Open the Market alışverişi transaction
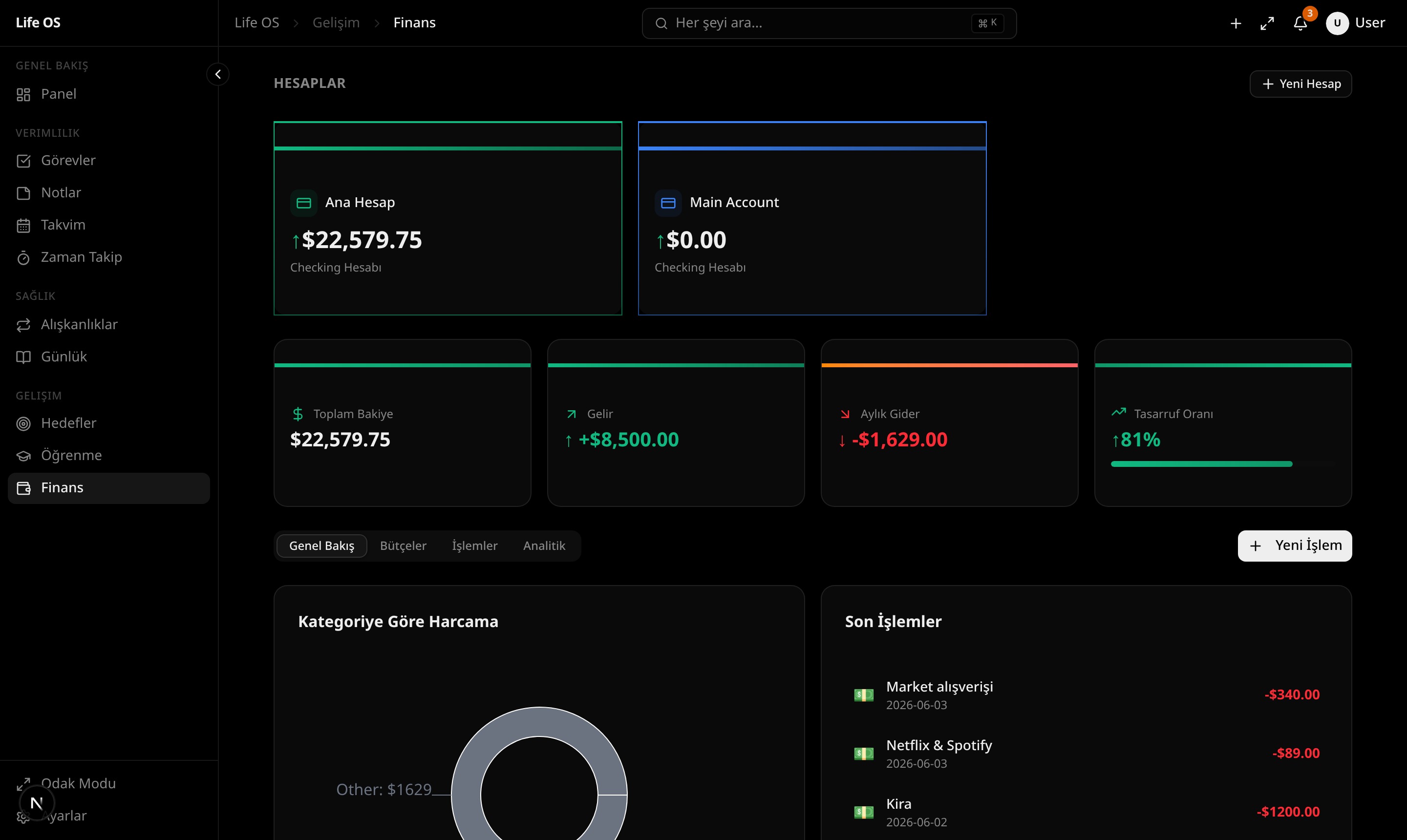 [x=1086, y=695]
